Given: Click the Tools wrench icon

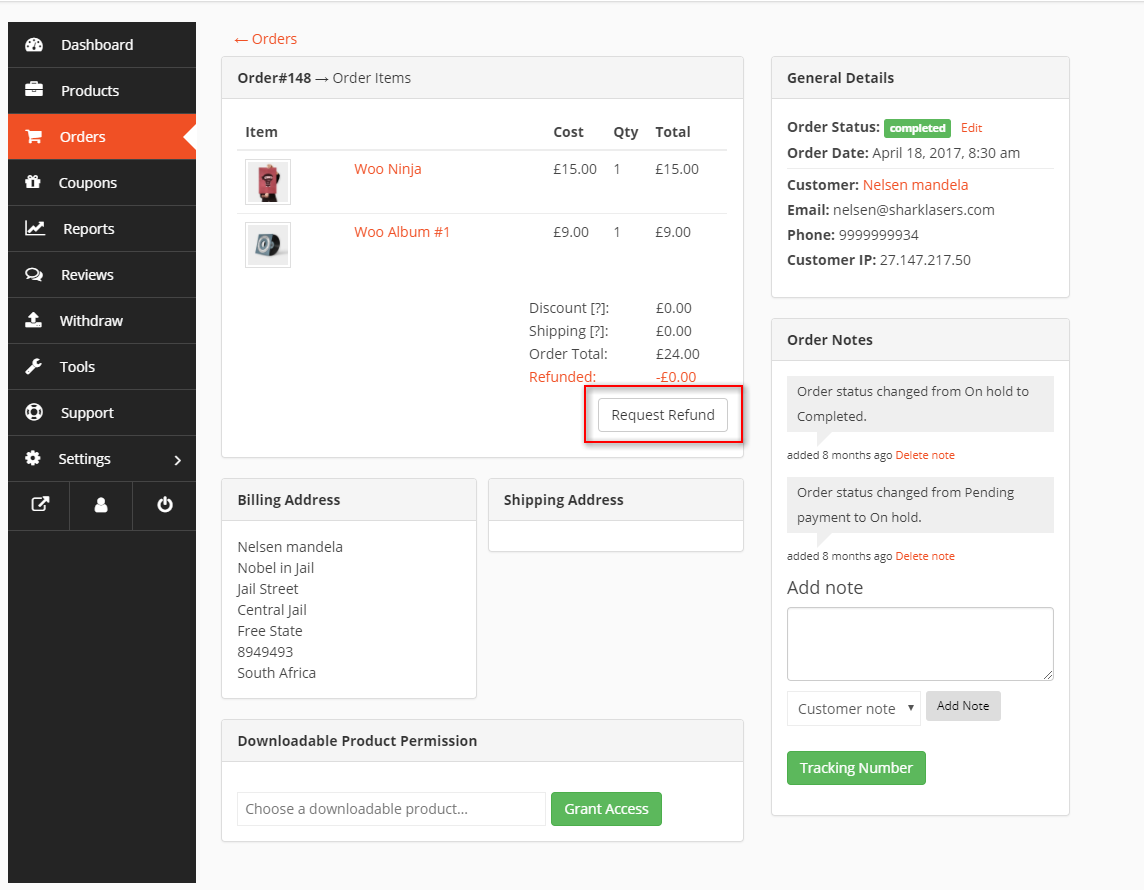Looking at the screenshot, I should tap(34, 366).
